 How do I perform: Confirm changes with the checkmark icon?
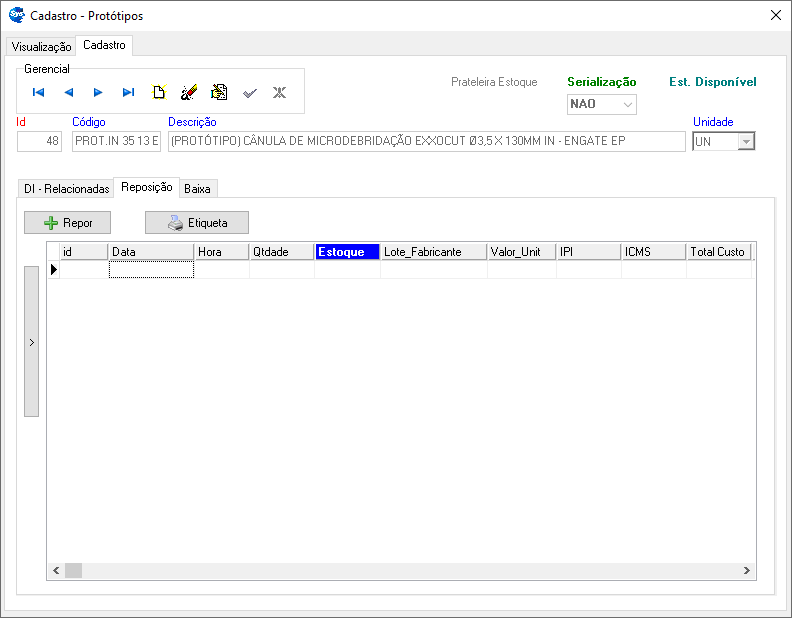pos(250,92)
